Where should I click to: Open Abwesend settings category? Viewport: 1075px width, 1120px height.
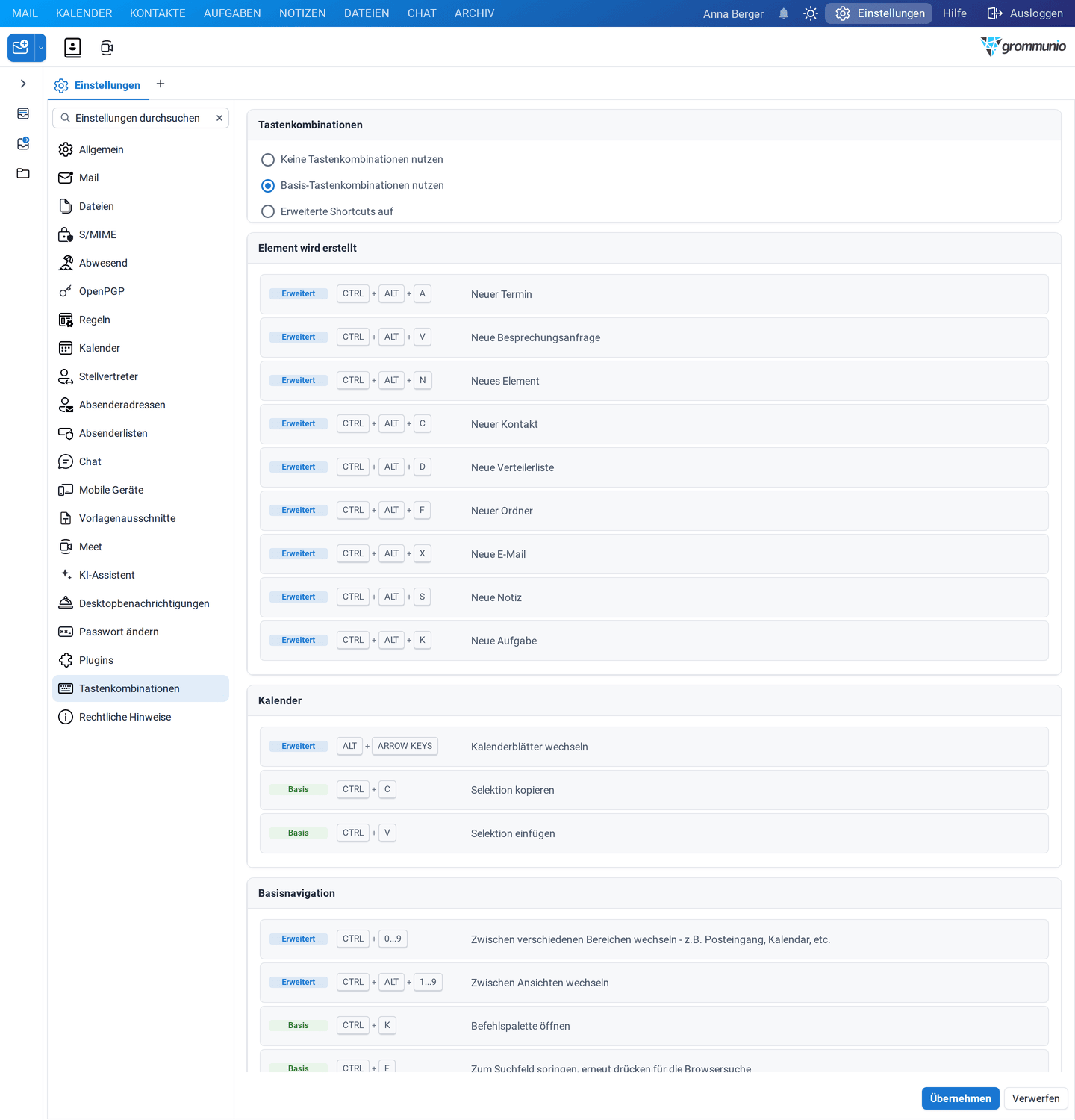(140, 263)
